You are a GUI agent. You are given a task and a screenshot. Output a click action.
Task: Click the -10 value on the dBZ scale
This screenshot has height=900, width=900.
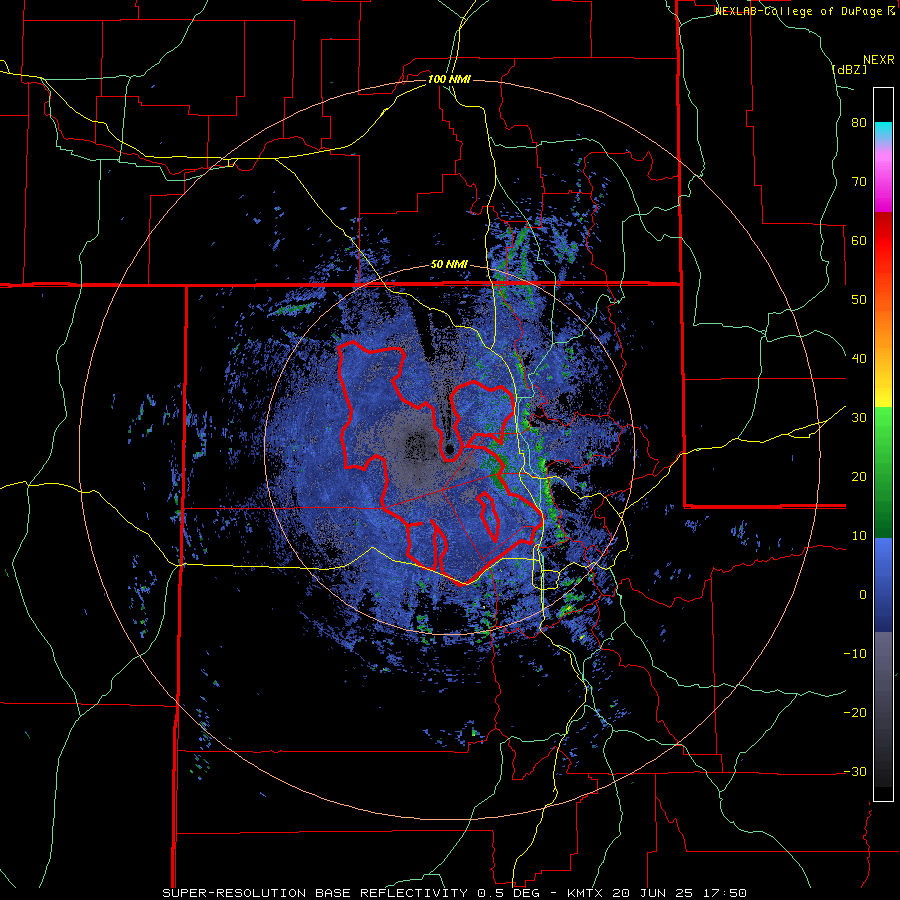pyautogui.click(x=855, y=654)
